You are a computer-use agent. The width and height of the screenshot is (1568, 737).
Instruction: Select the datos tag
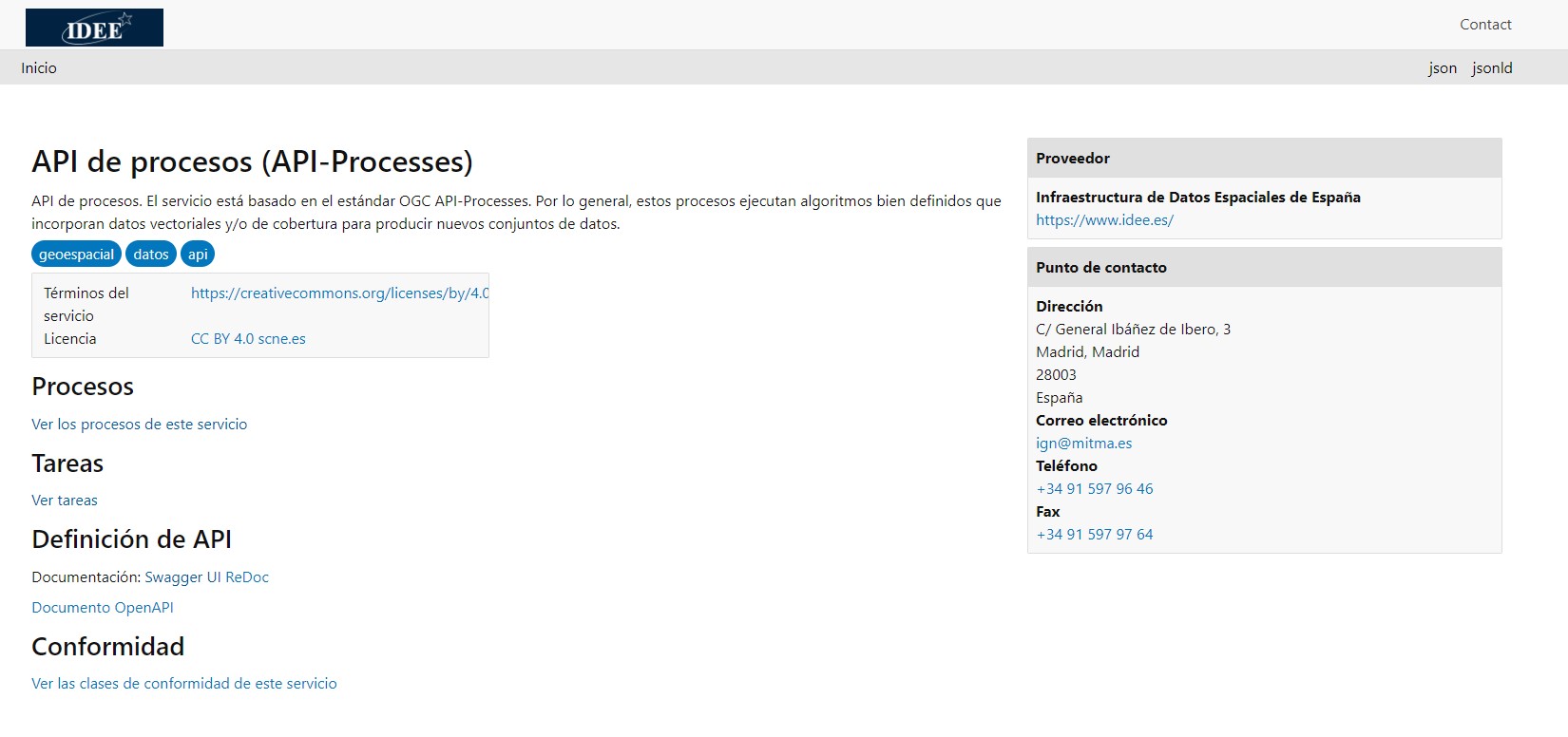point(151,255)
